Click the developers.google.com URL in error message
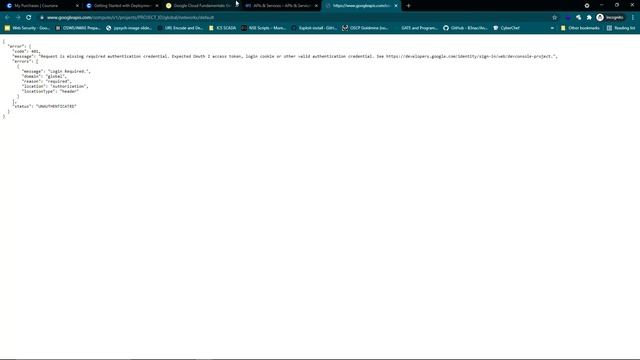 [x=469, y=56]
